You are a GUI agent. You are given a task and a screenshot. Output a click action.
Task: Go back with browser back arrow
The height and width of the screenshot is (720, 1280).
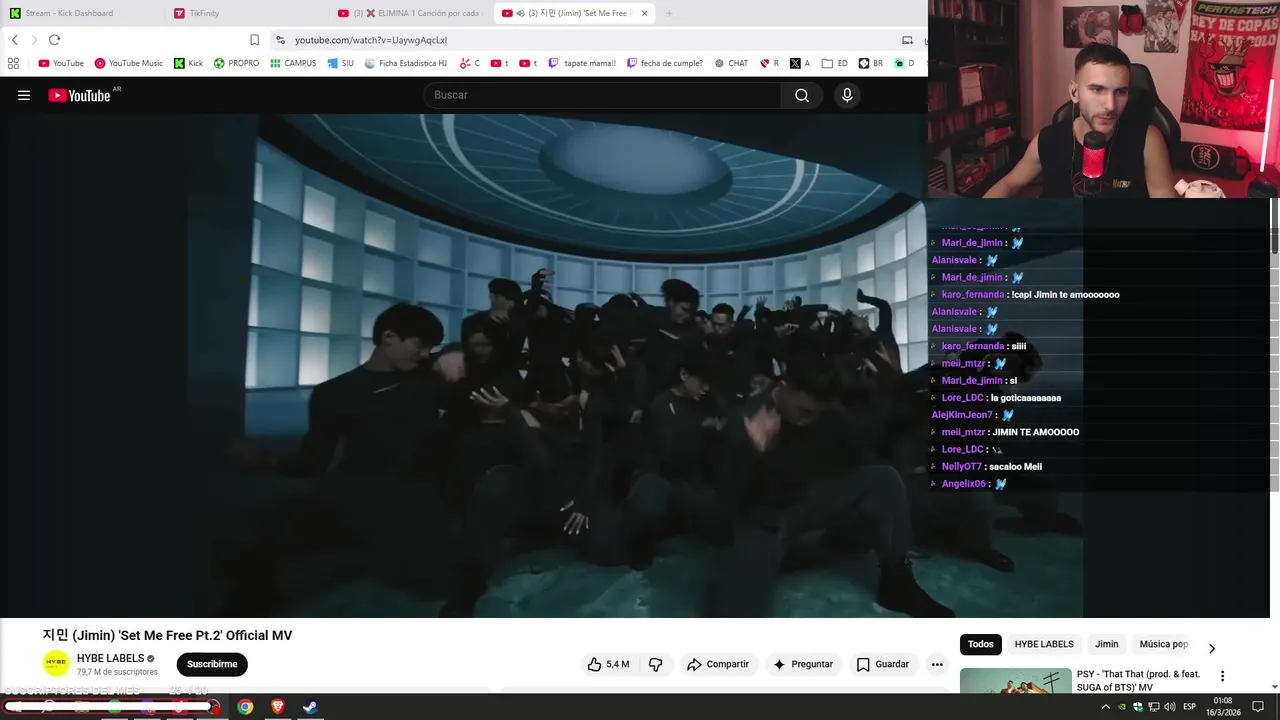click(14, 40)
